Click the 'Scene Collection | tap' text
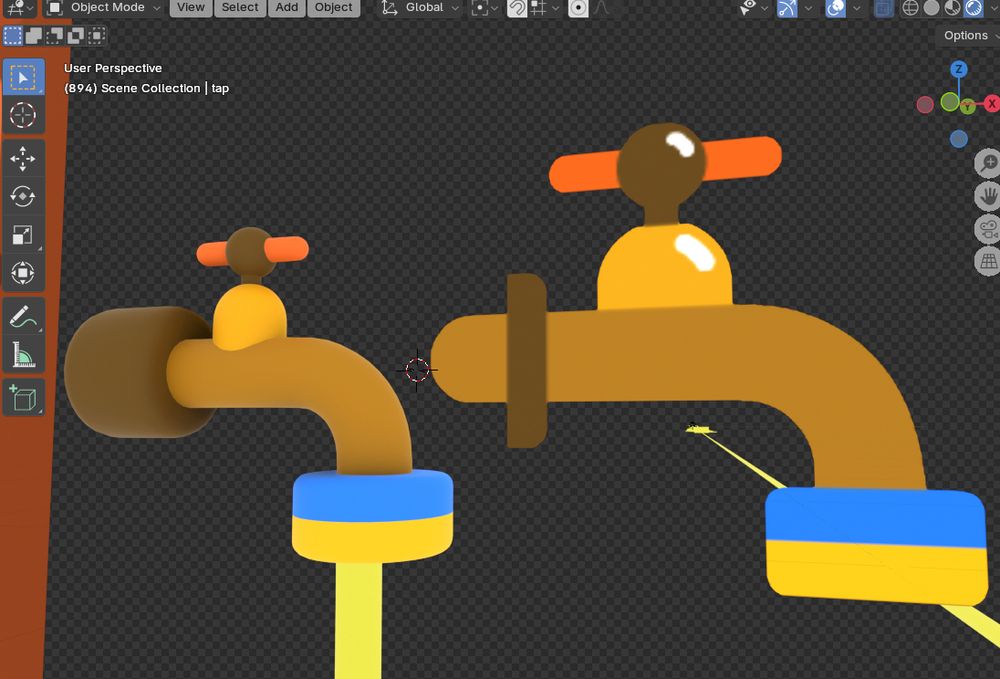1000x679 pixels. [x=165, y=89]
